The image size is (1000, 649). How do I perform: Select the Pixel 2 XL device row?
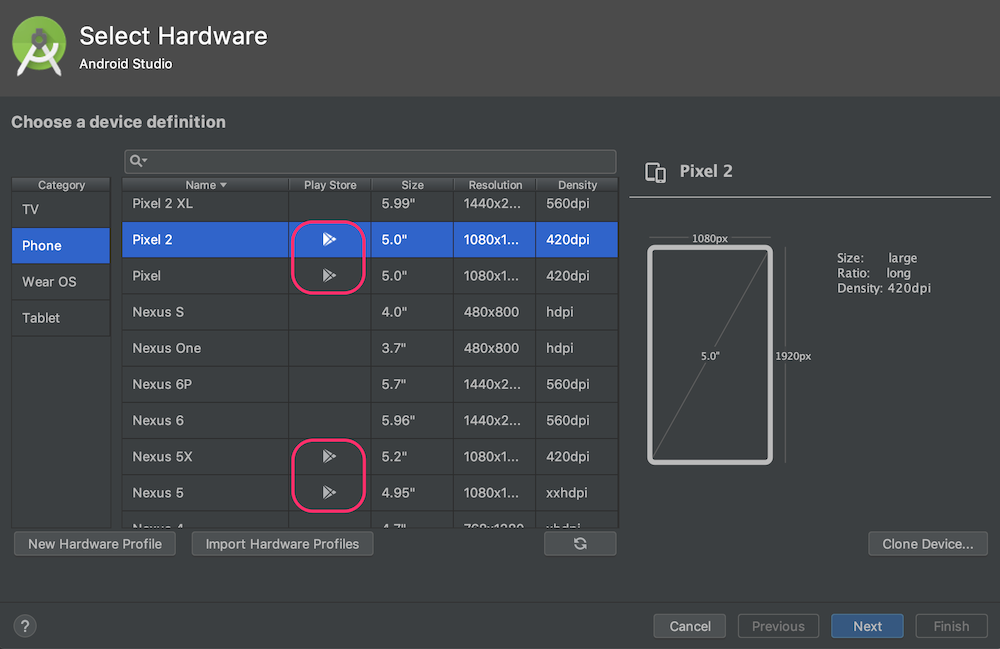coord(370,204)
